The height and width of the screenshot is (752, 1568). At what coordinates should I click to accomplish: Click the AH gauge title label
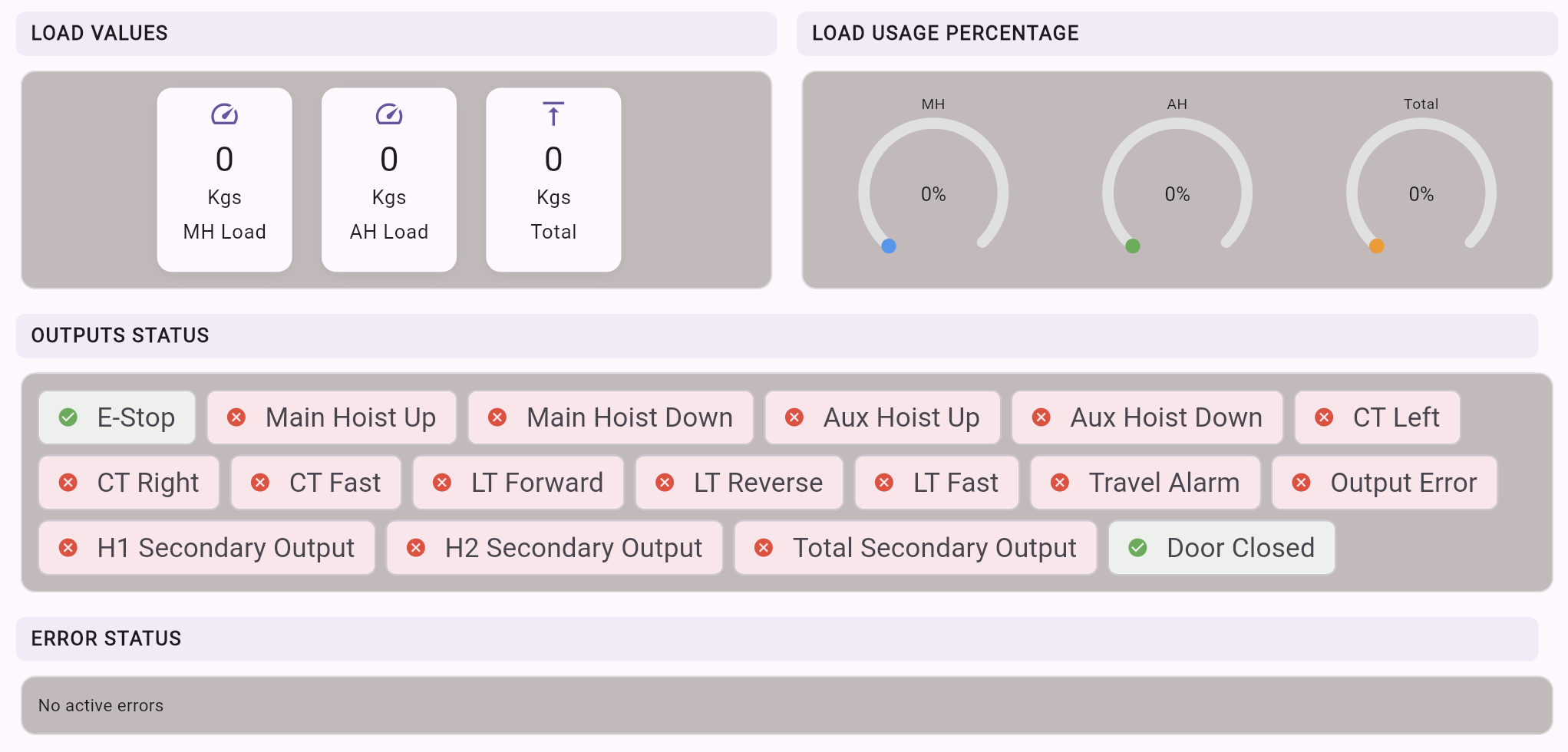(1177, 104)
